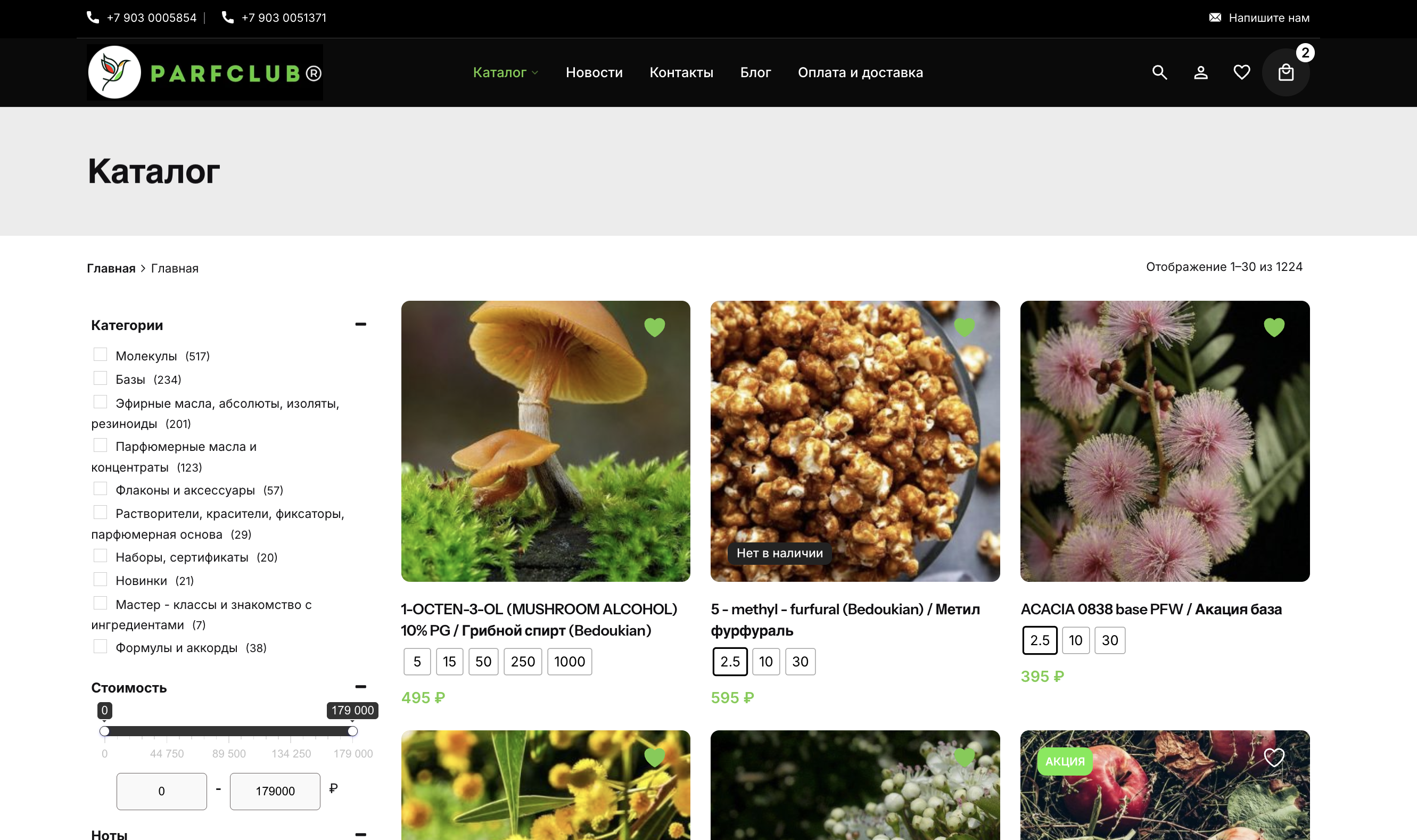The width and height of the screenshot is (1417, 840).
Task: Add the apple АКЦИЯ product to favorites
Action: (1274, 757)
